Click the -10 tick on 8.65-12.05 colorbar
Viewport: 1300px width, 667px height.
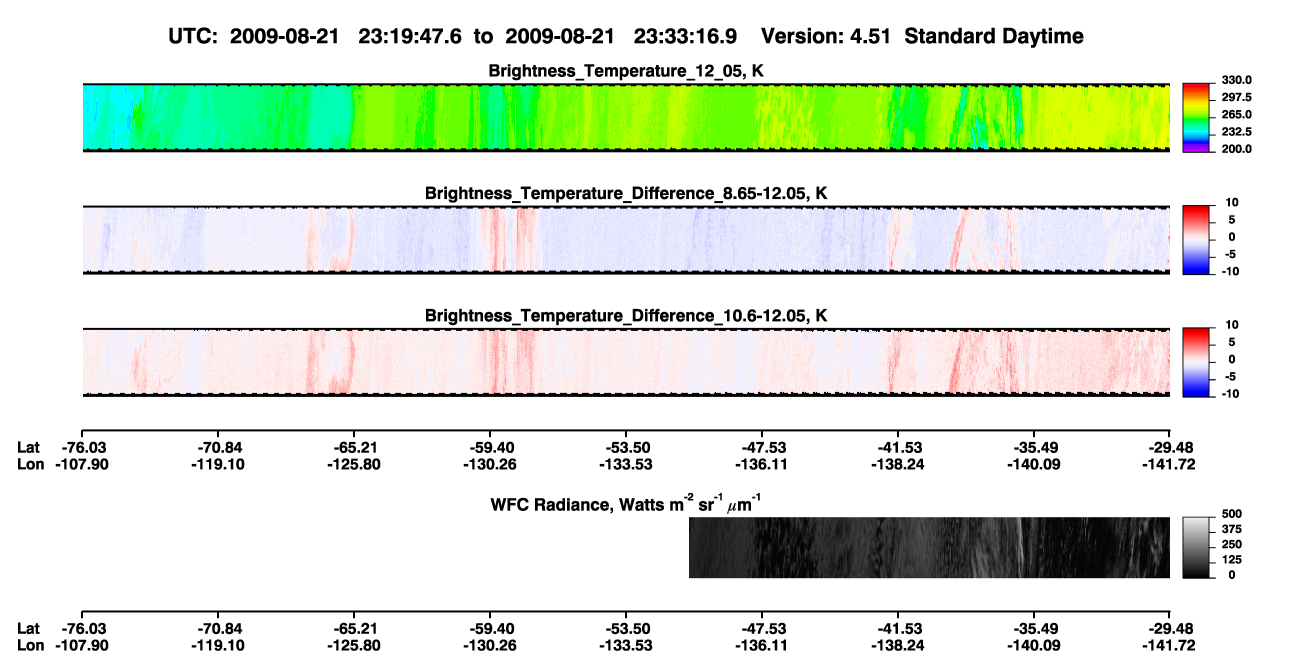tap(1229, 271)
